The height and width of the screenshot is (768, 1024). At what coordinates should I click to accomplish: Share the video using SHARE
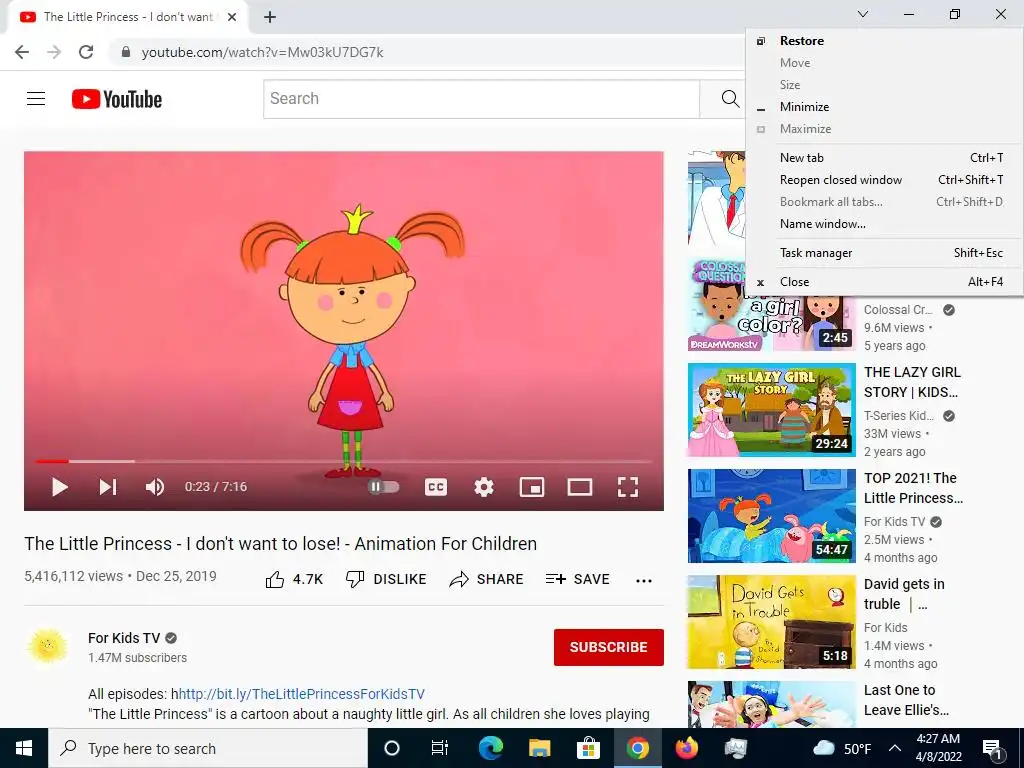pyautogui.click(x=487, y=579)
